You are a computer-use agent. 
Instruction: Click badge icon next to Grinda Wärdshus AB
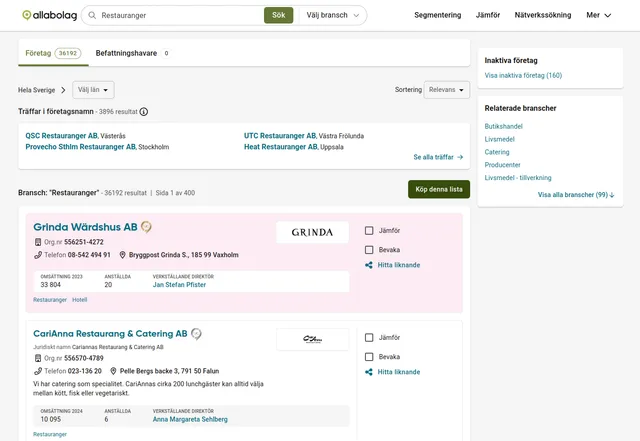146,227
